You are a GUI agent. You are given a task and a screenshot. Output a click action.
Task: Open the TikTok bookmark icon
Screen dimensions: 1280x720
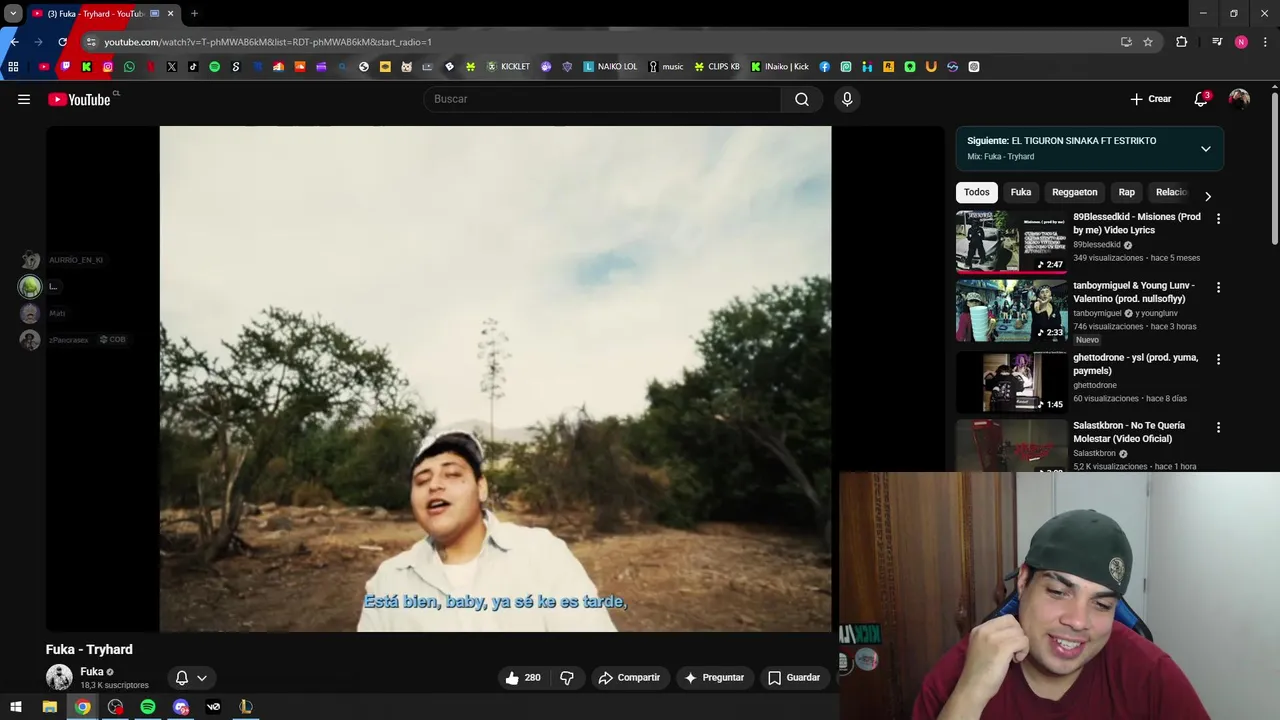tap(193, 67)
